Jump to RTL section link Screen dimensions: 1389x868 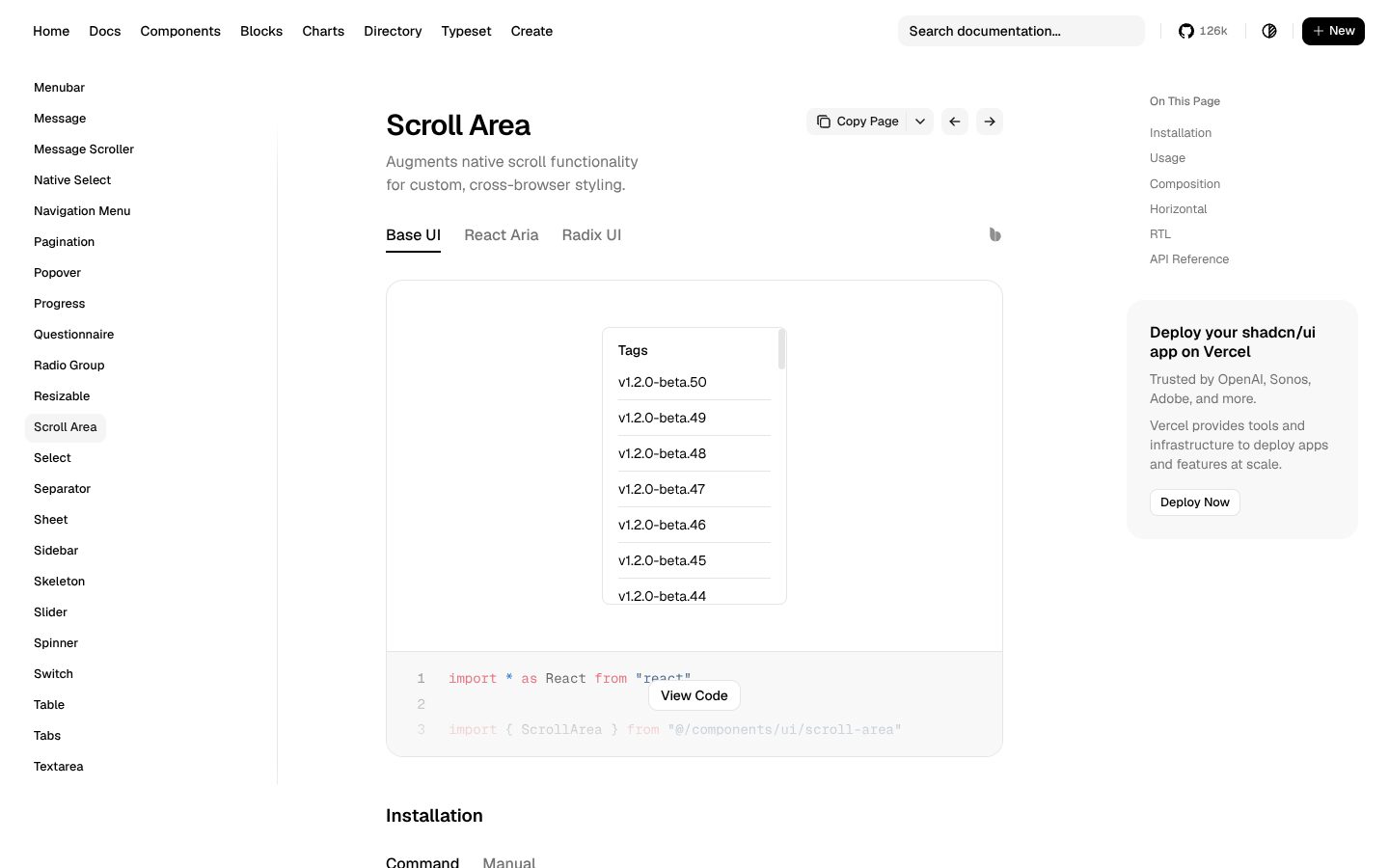click(x=1160, y=234)
